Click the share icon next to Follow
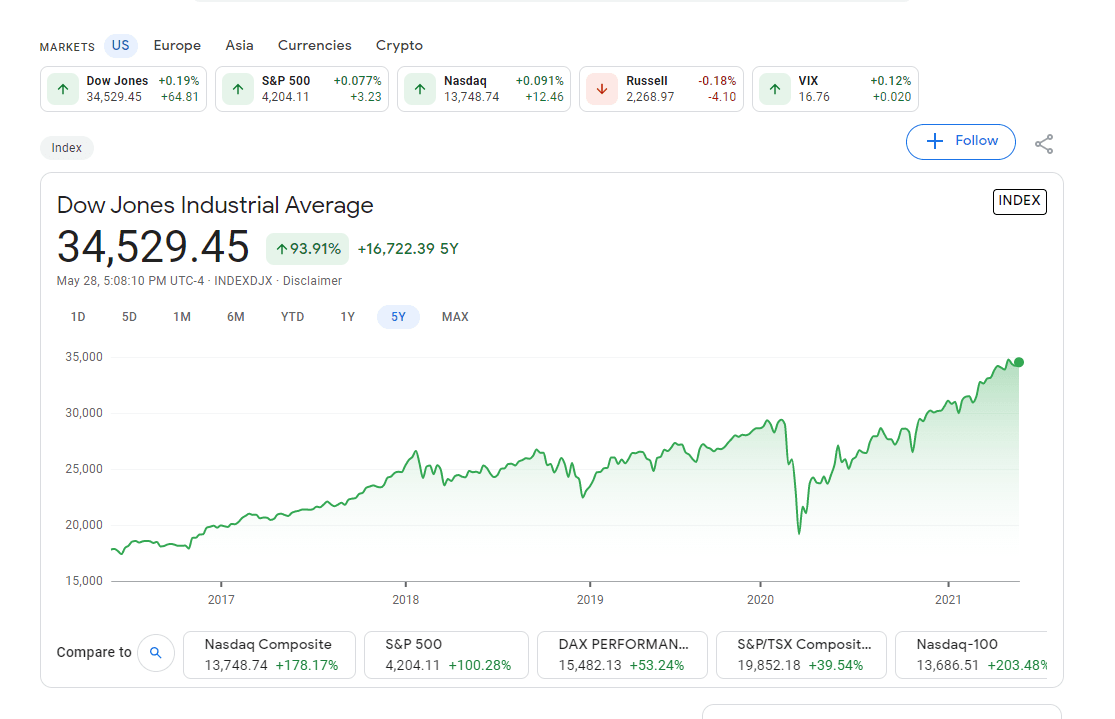Viewport: 1115px width, 719px height. click(1043, 144)
